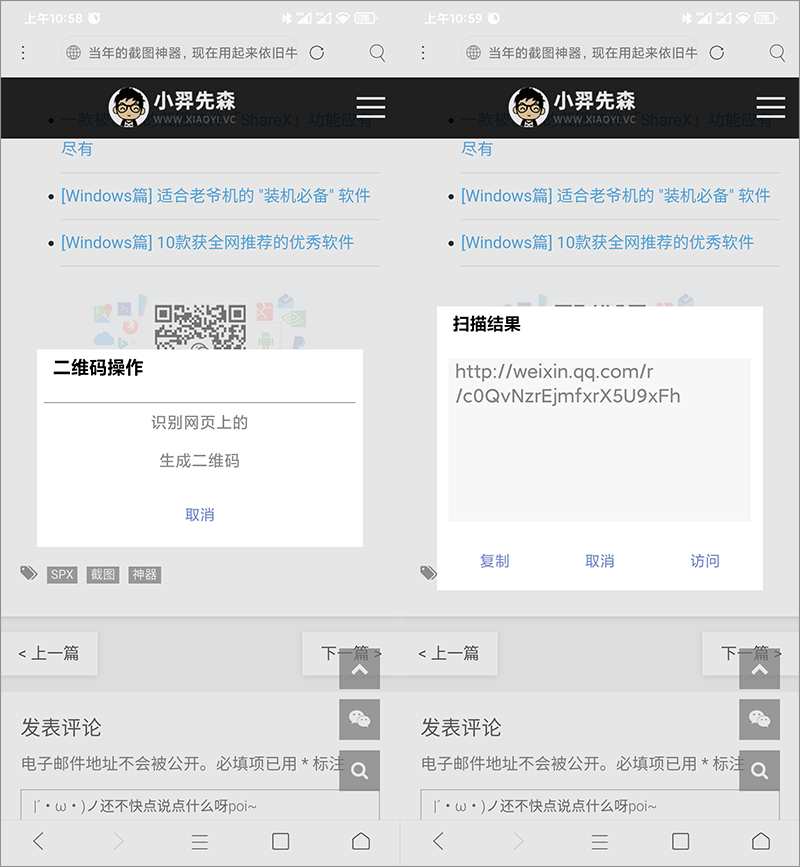The width and height of the screenshot is (800, 867).
Task: Go back using left phone bottom bar
Action: click(x=38, y=841)
